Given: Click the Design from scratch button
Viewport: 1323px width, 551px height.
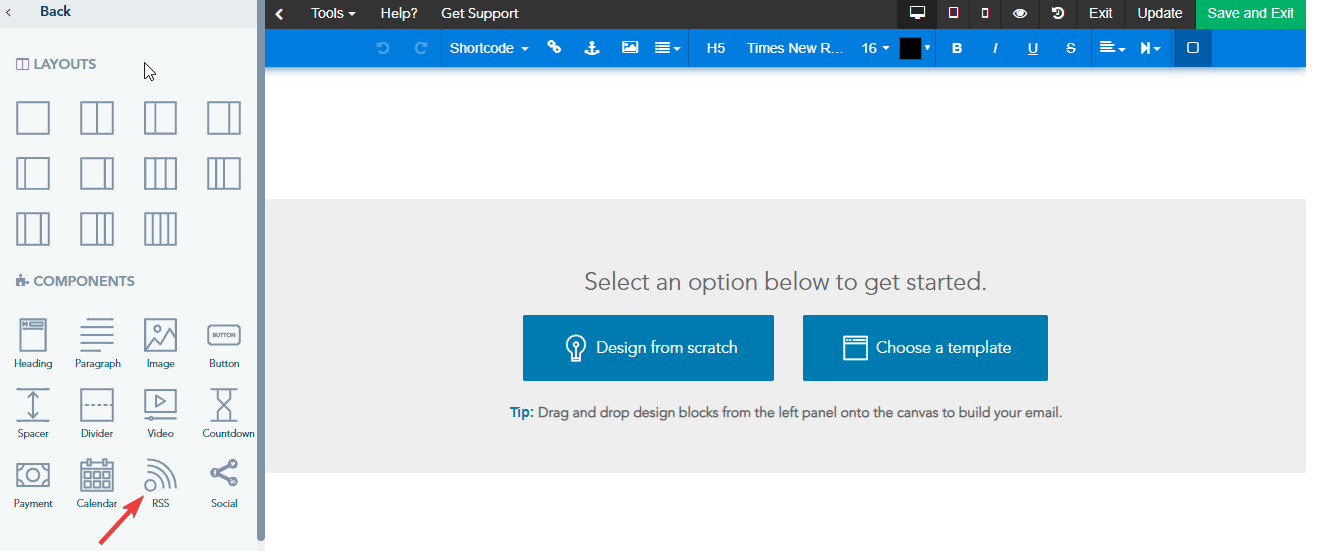Looking at the screenshot, I should (648, 348).
